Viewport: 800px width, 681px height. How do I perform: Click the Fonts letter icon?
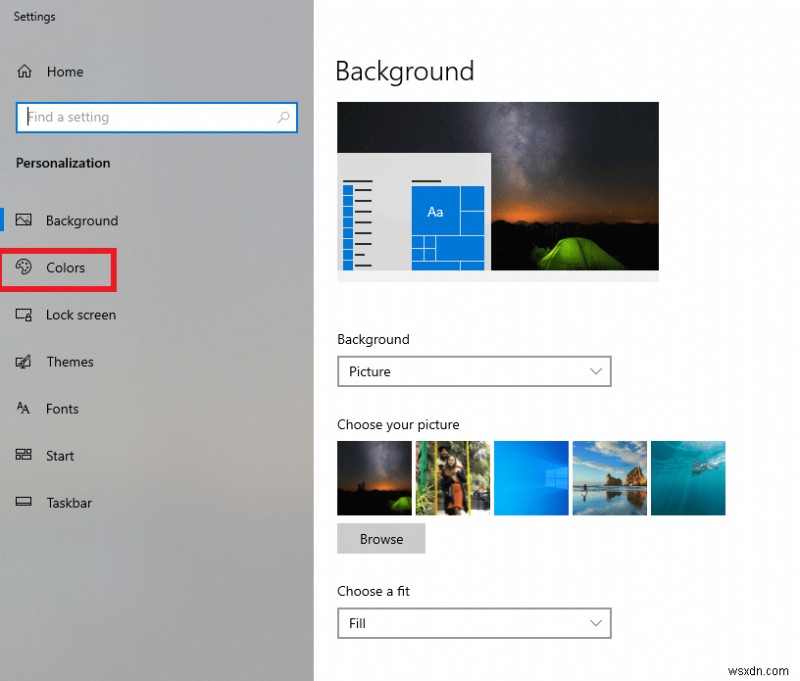coord(23,408)
